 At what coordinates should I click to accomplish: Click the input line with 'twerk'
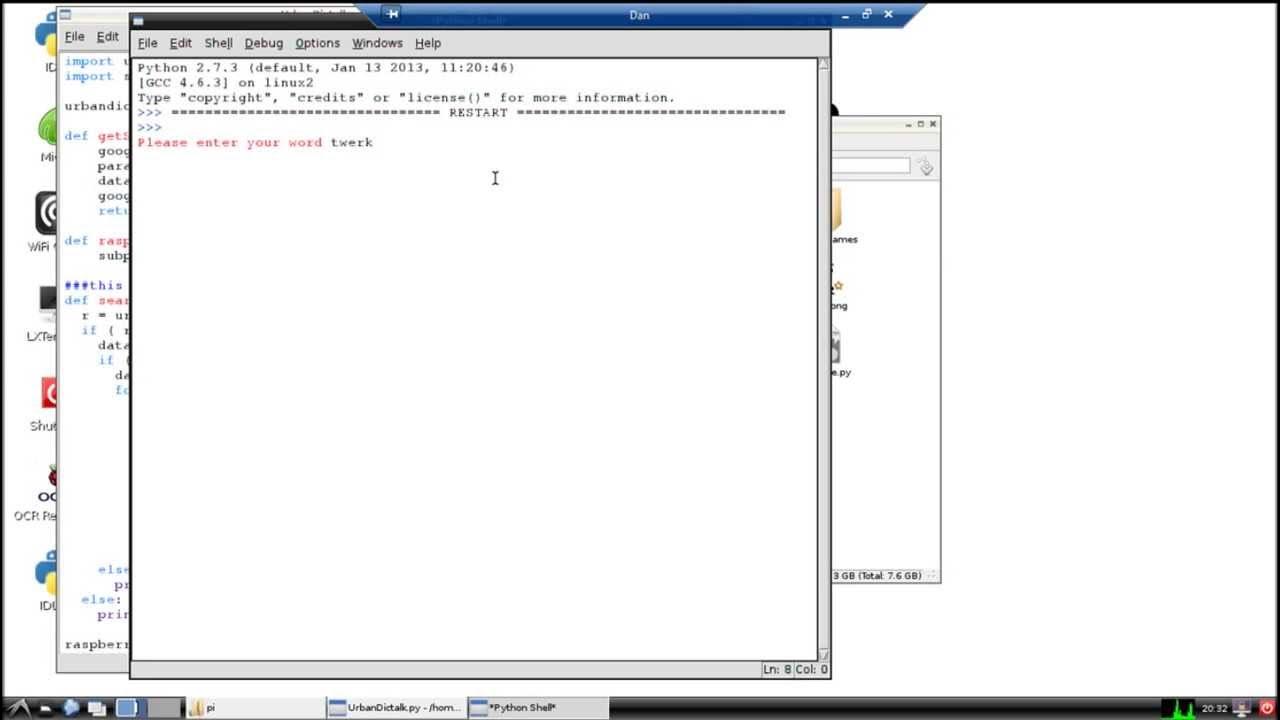click(255, 143)
